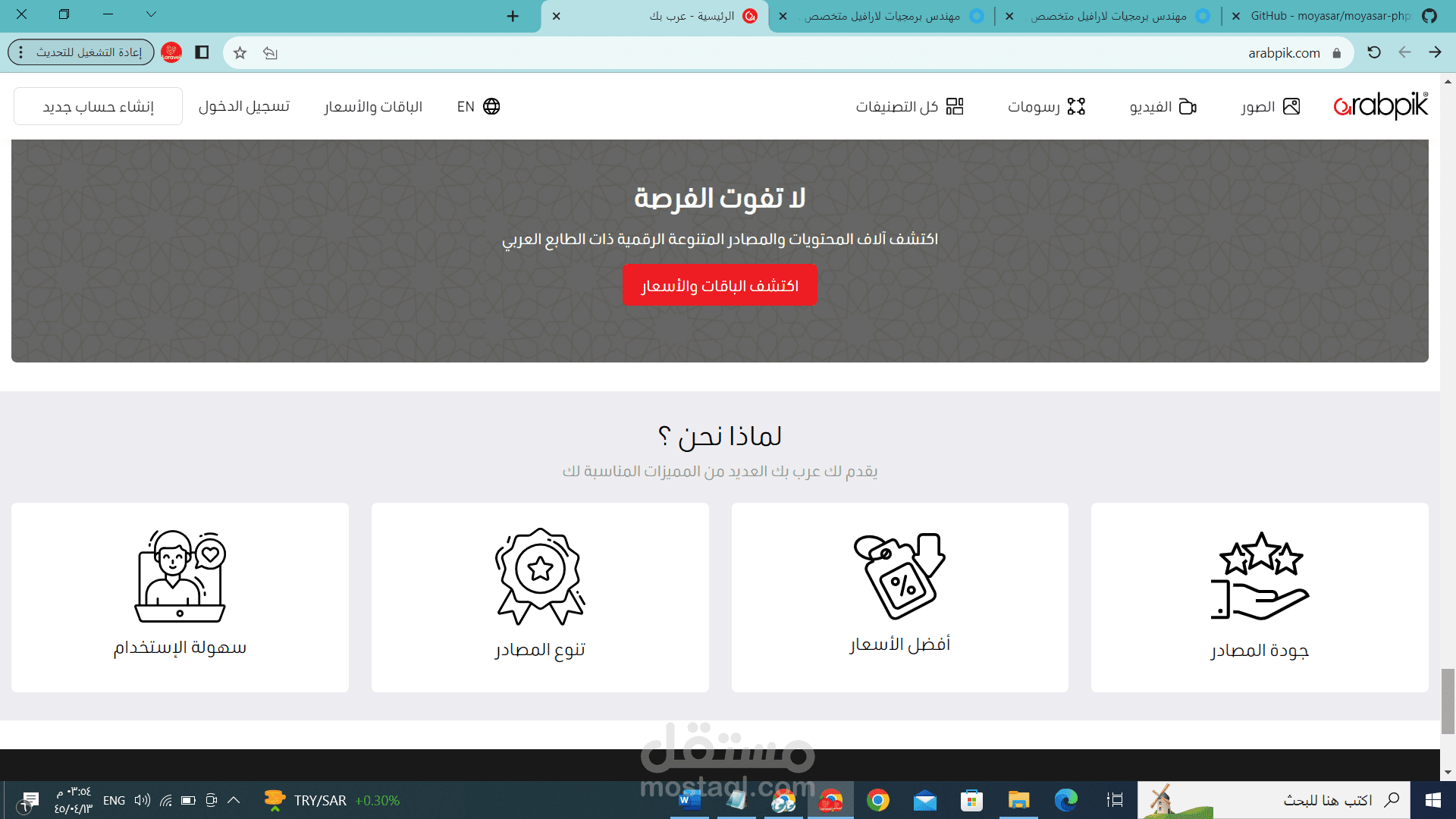
Task: Open the الصور images category
Action: (1270, 107)
